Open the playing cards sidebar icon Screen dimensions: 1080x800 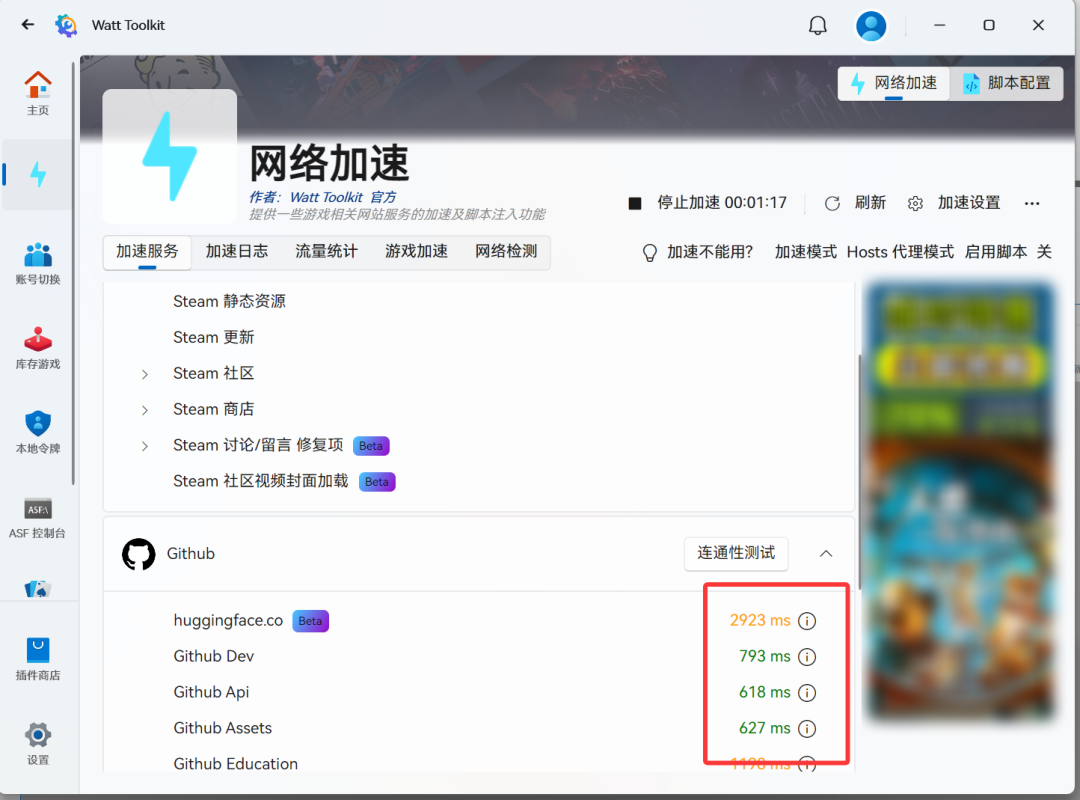(38, 589)
